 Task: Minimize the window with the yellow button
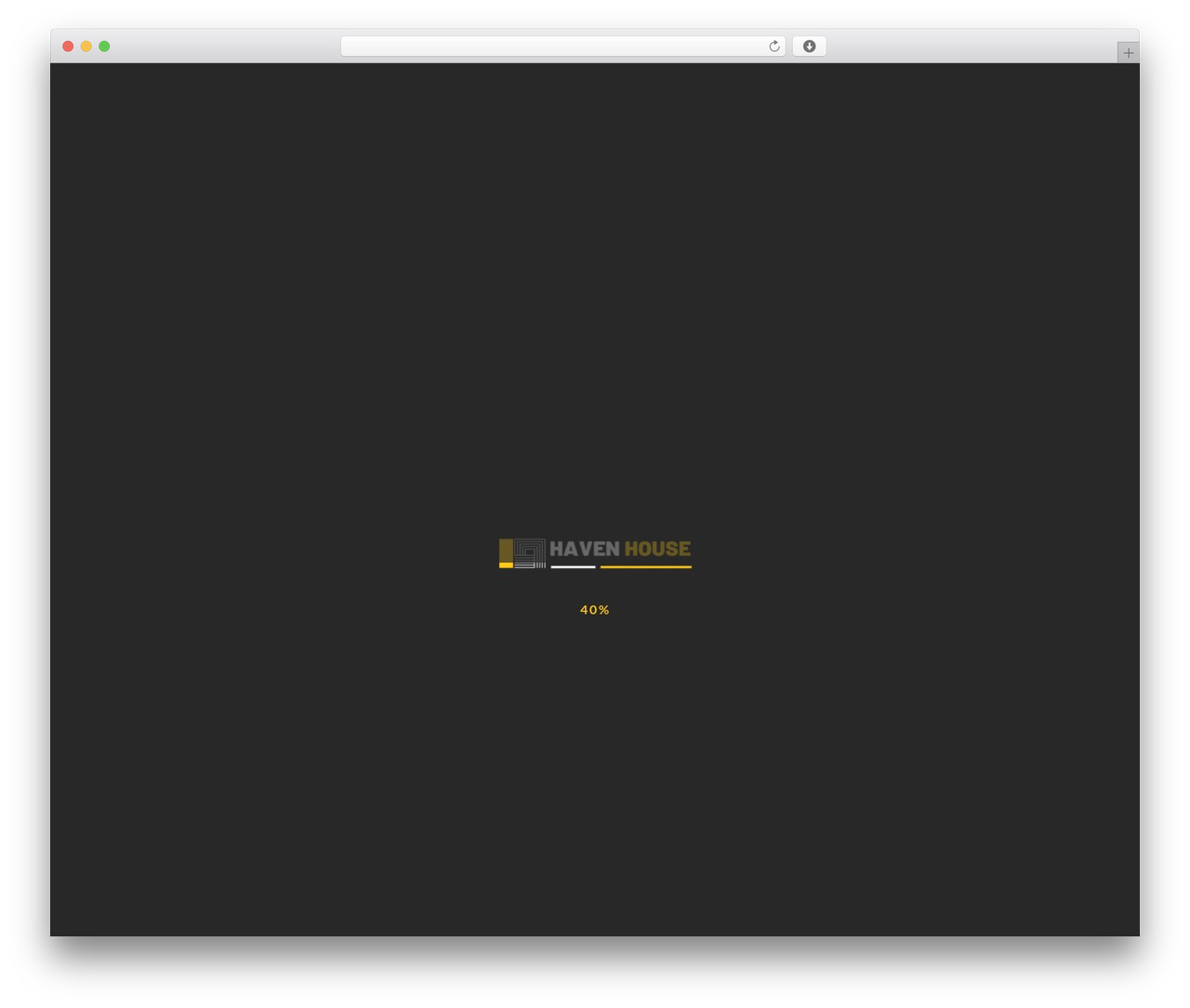[x=86, y=46]
